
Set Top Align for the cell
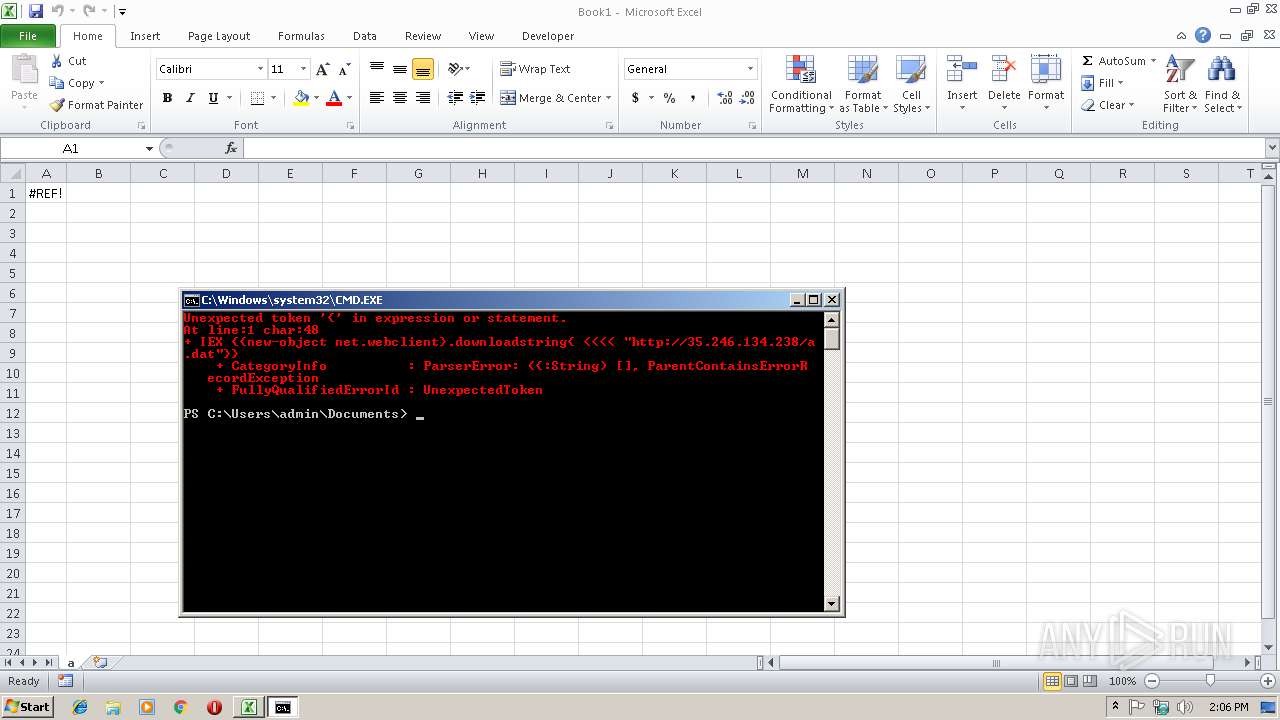pos(377,69)
